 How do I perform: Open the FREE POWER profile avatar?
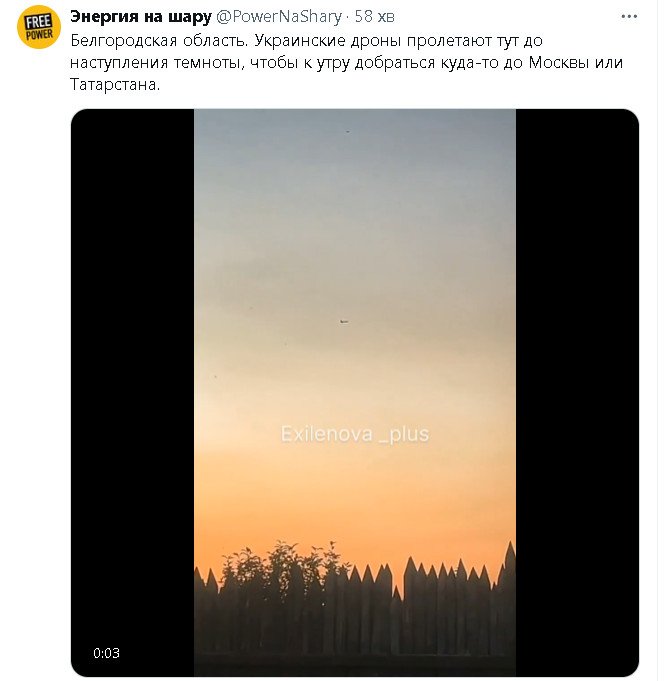coord(39,27)
